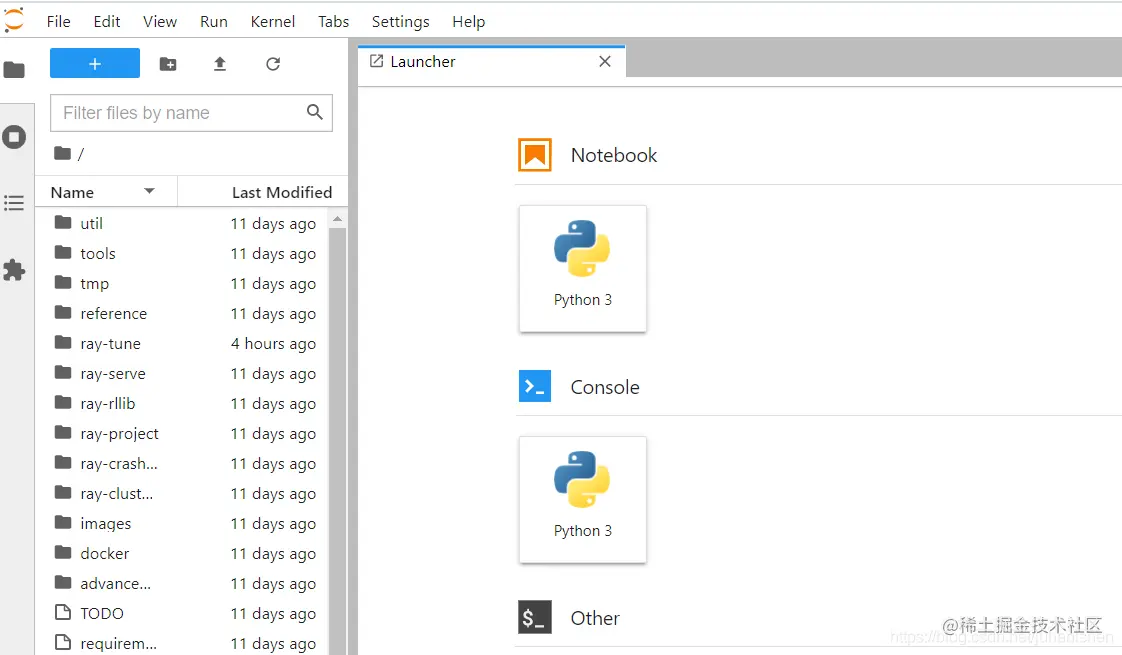Open the Help menu
The height and width of the screenshot is (655, 1122).
[x=469, y=21]
